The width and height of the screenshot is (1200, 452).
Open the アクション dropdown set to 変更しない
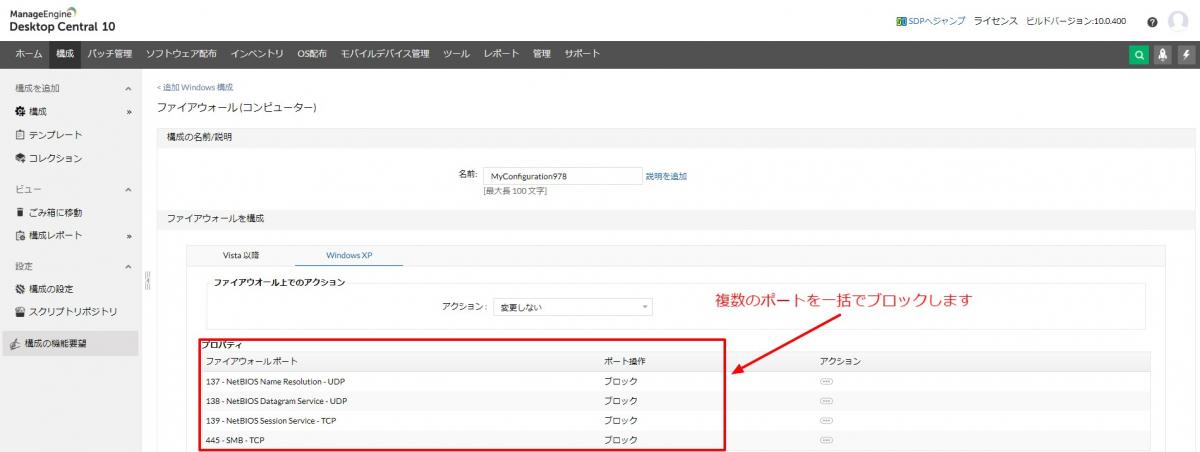point(572,307)
